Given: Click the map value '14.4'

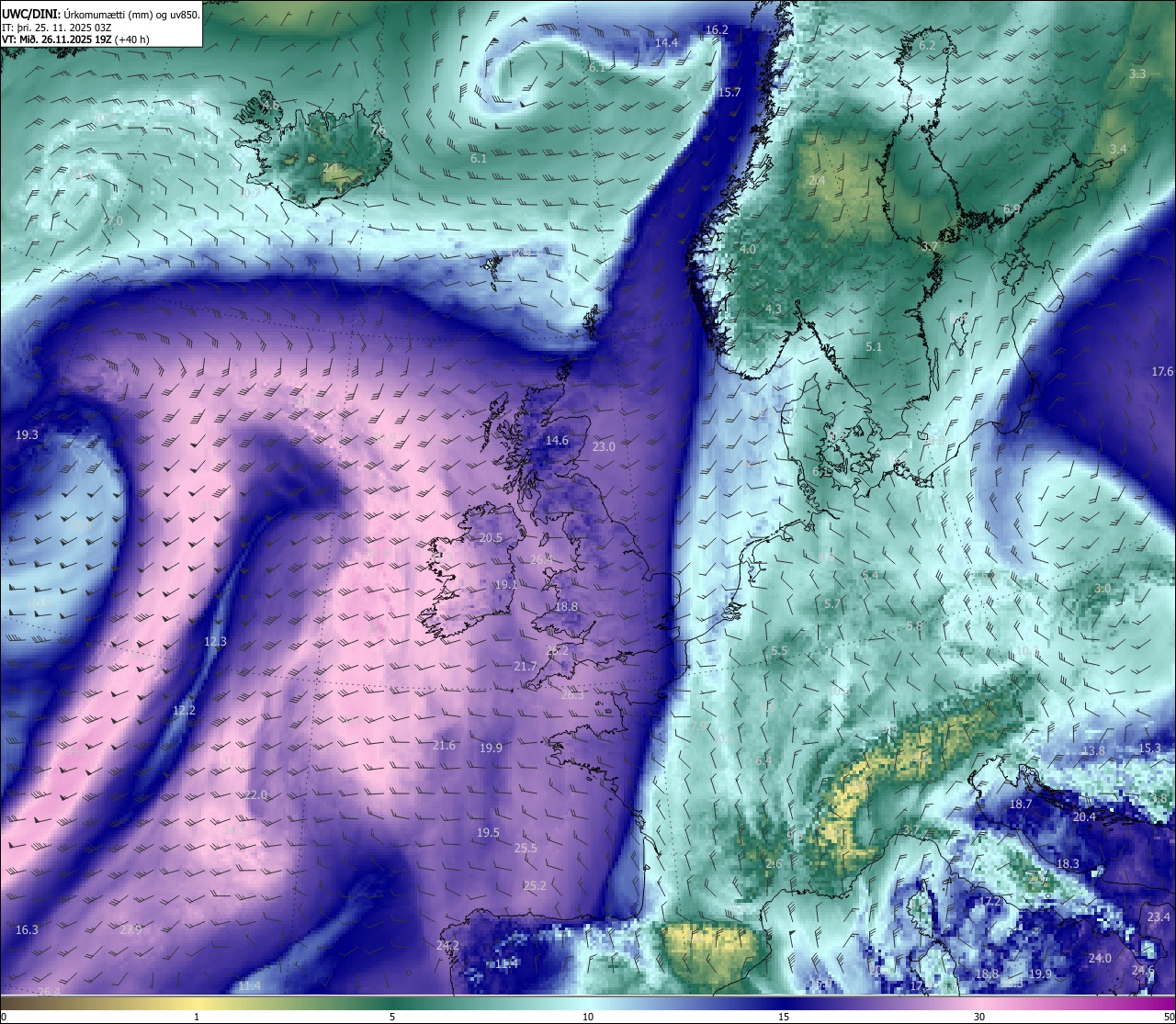Looking at the screenshot, I should click(x=667, y=43).
